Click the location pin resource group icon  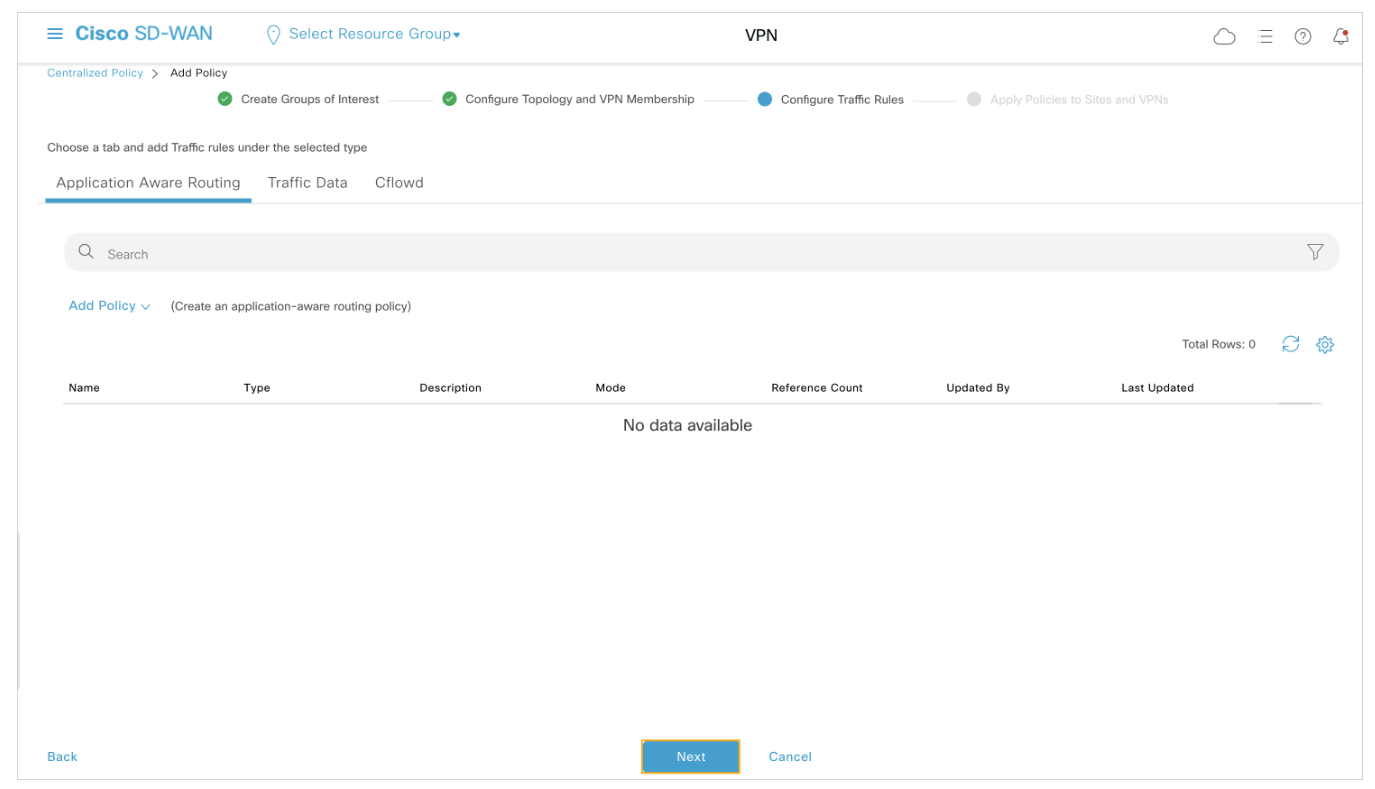273,35
